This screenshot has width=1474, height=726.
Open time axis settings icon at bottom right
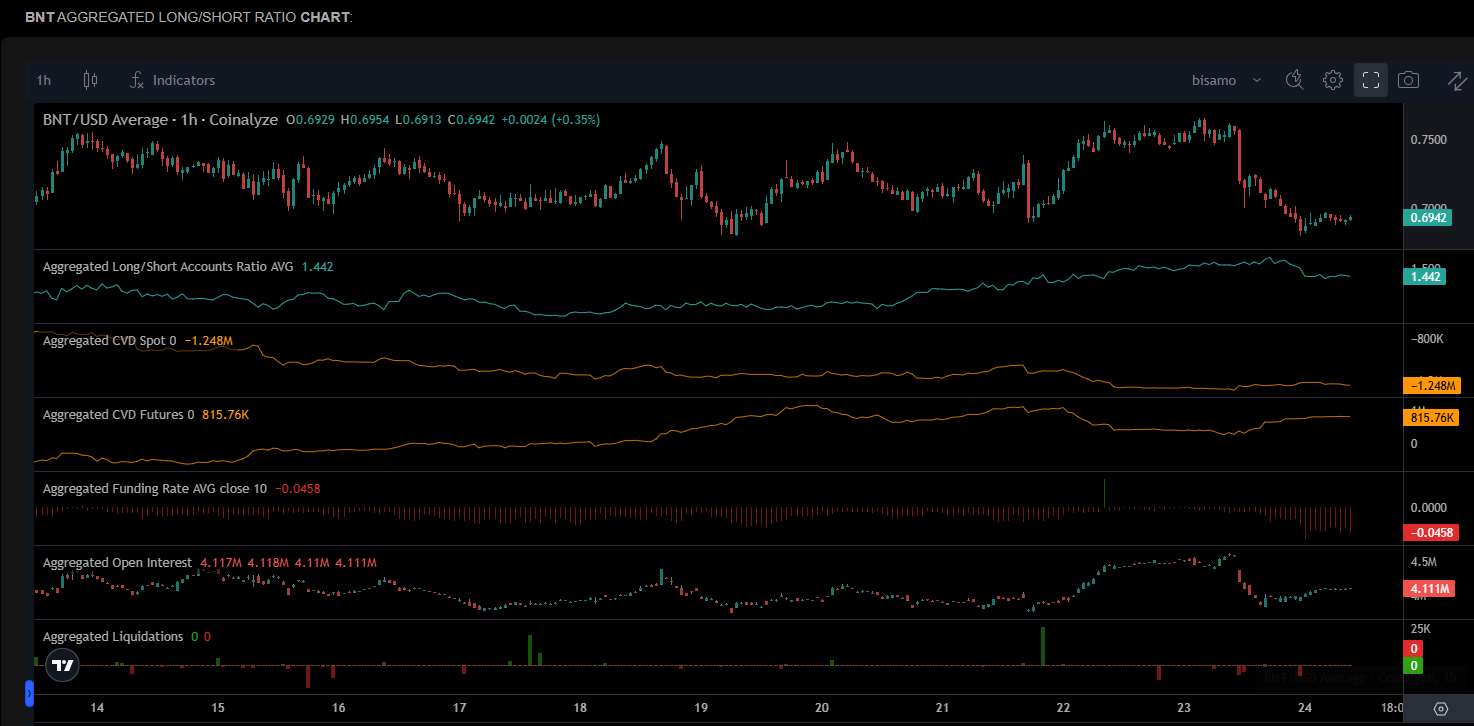[x=1440, y=708]
